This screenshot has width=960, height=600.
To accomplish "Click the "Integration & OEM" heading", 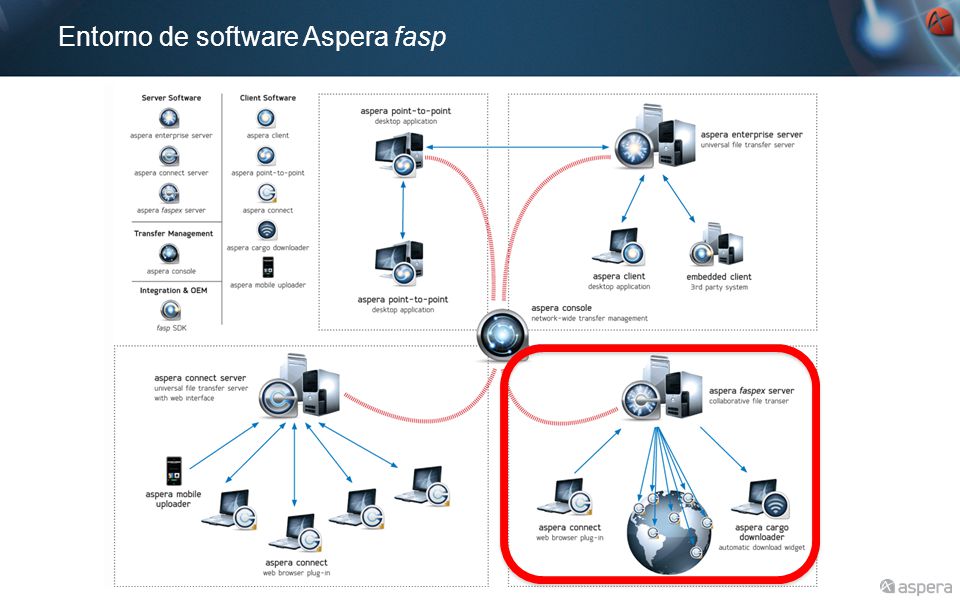I will coord(173,291).
